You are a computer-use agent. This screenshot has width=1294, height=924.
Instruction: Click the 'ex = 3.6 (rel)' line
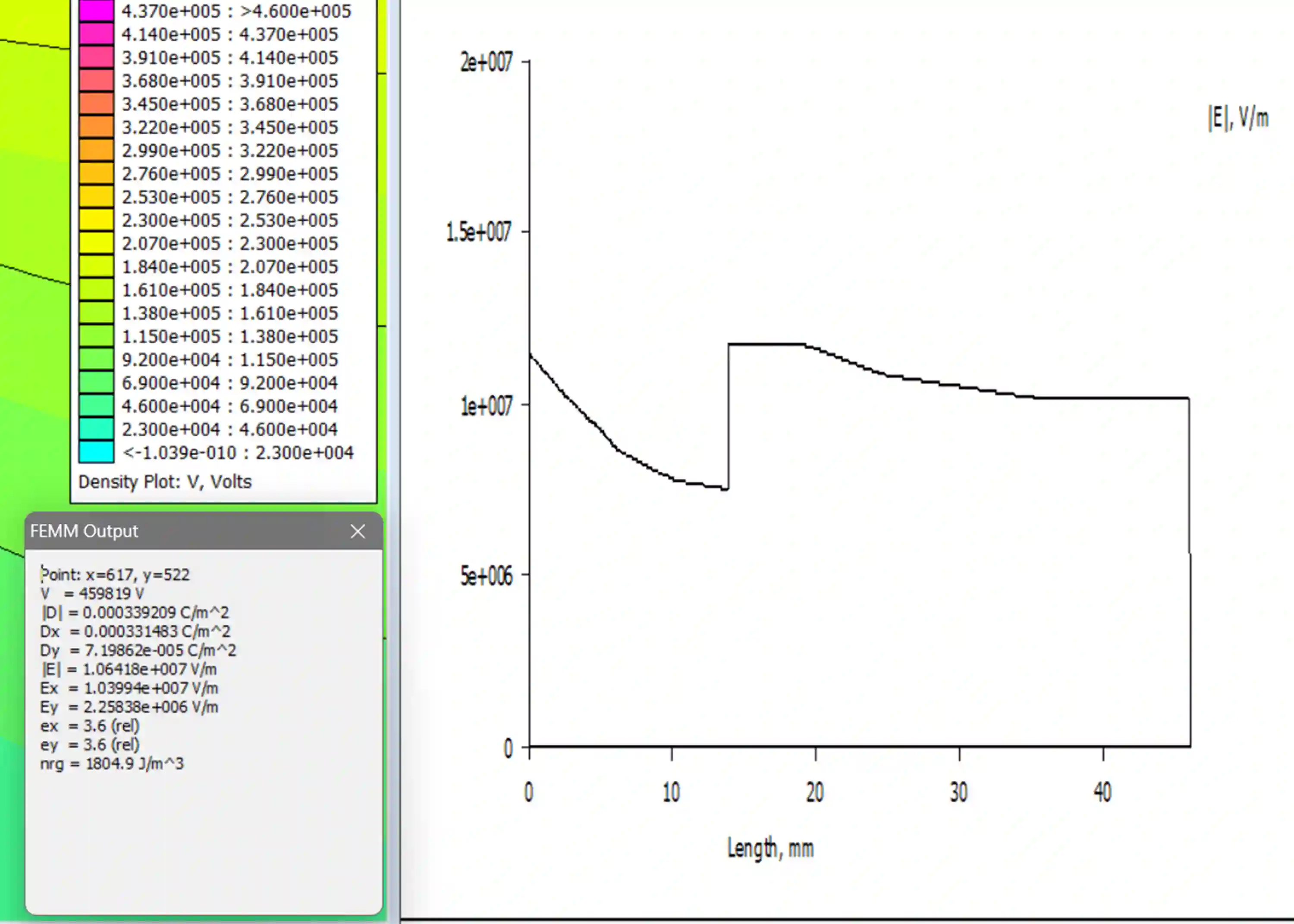[90, 725]
